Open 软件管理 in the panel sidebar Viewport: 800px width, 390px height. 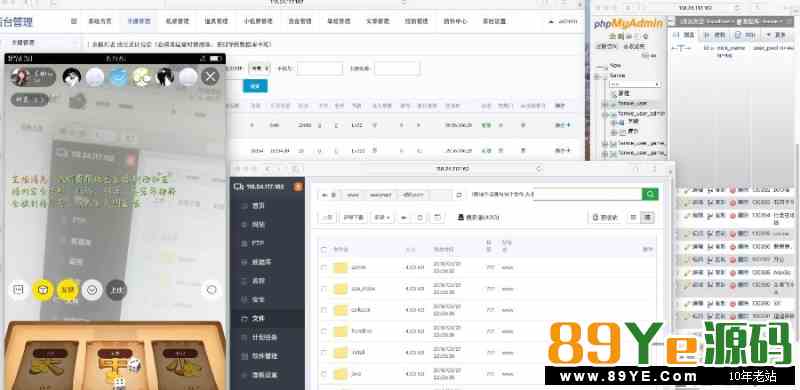point(264,356)
